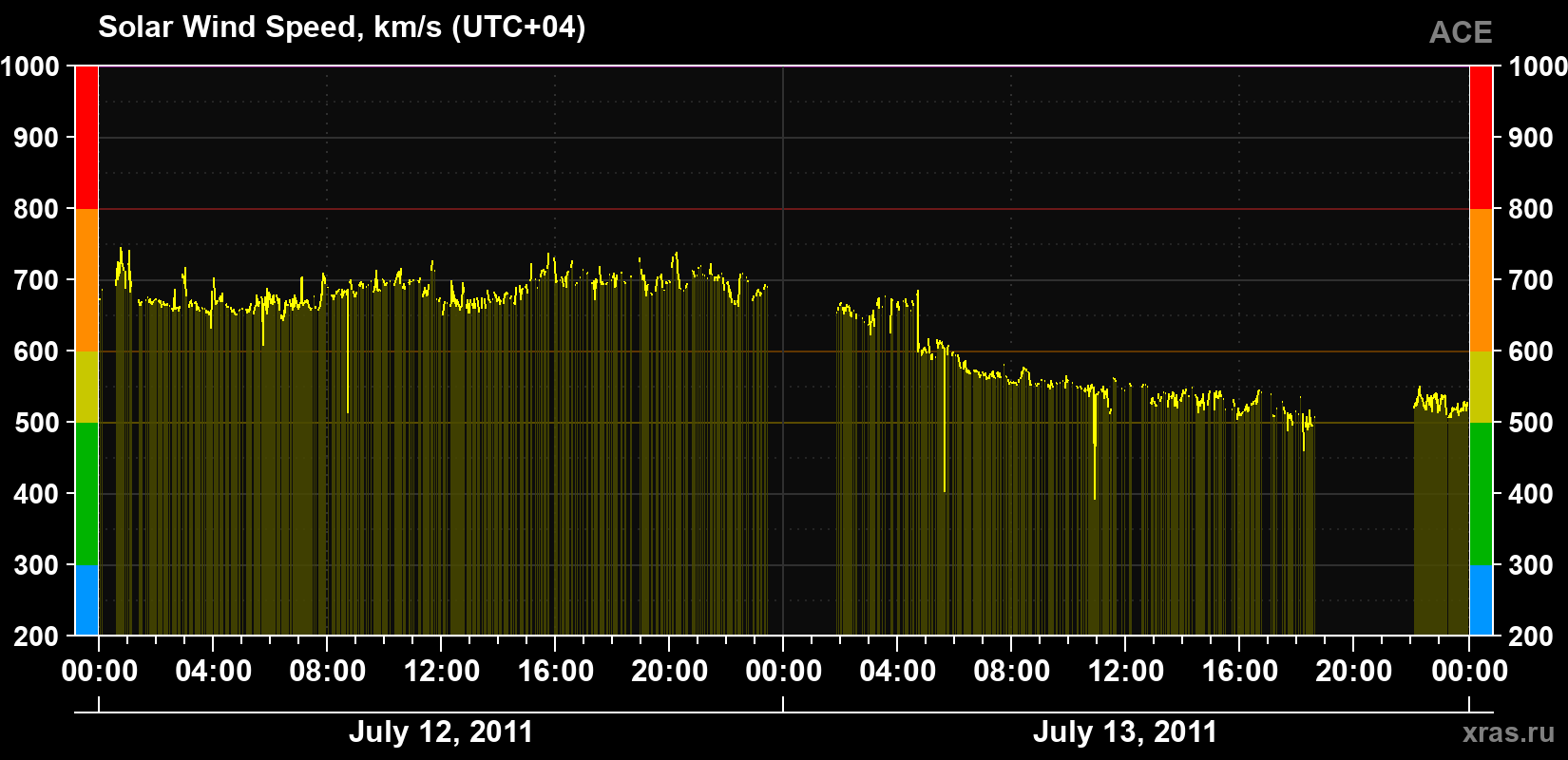This screenshot has width=1568, height=760.
Task: Click the orange 600-800 band on left scale
Action: click(86, 280)
